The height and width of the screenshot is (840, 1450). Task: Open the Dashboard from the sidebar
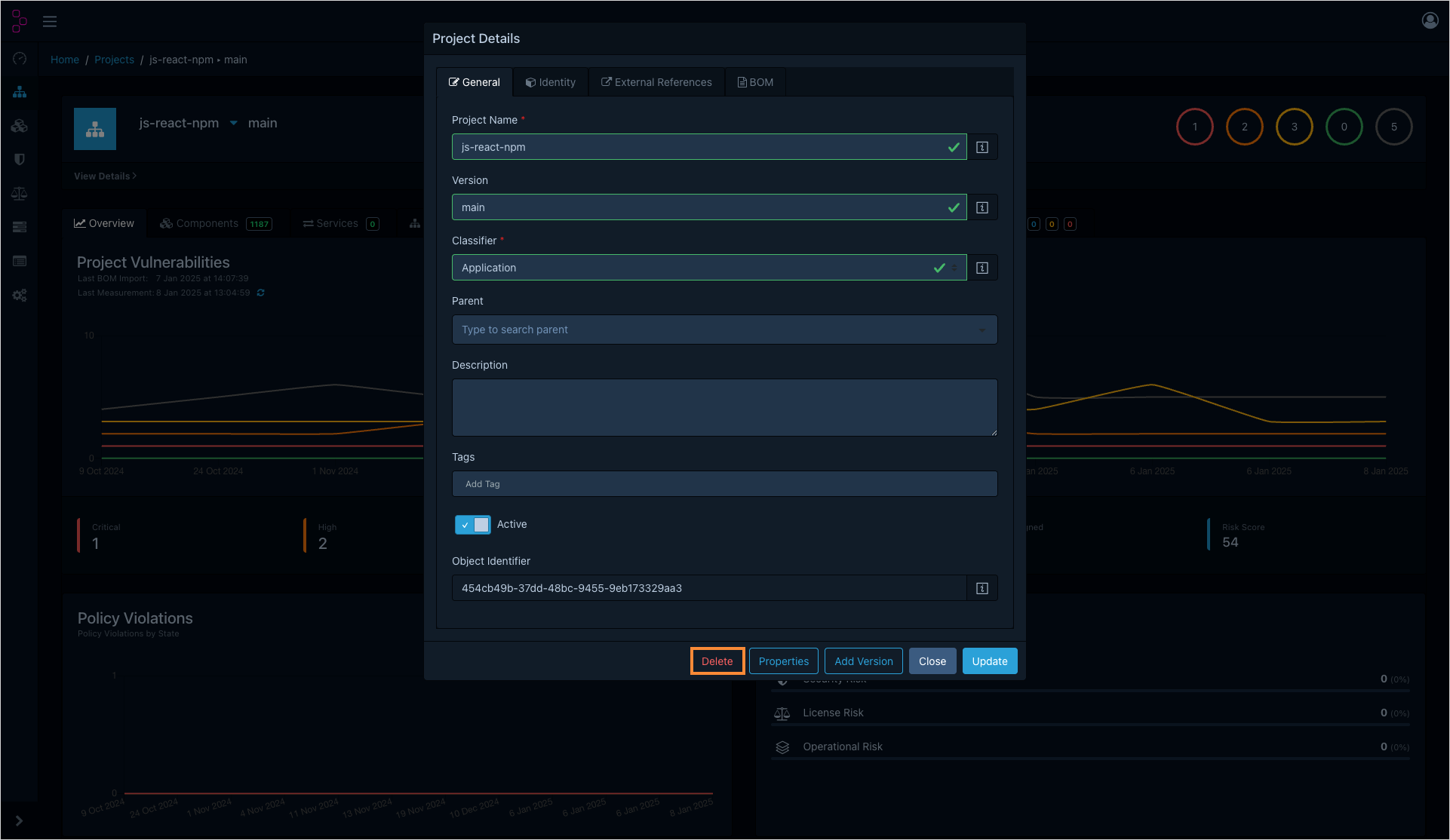[x=19, y=58]
